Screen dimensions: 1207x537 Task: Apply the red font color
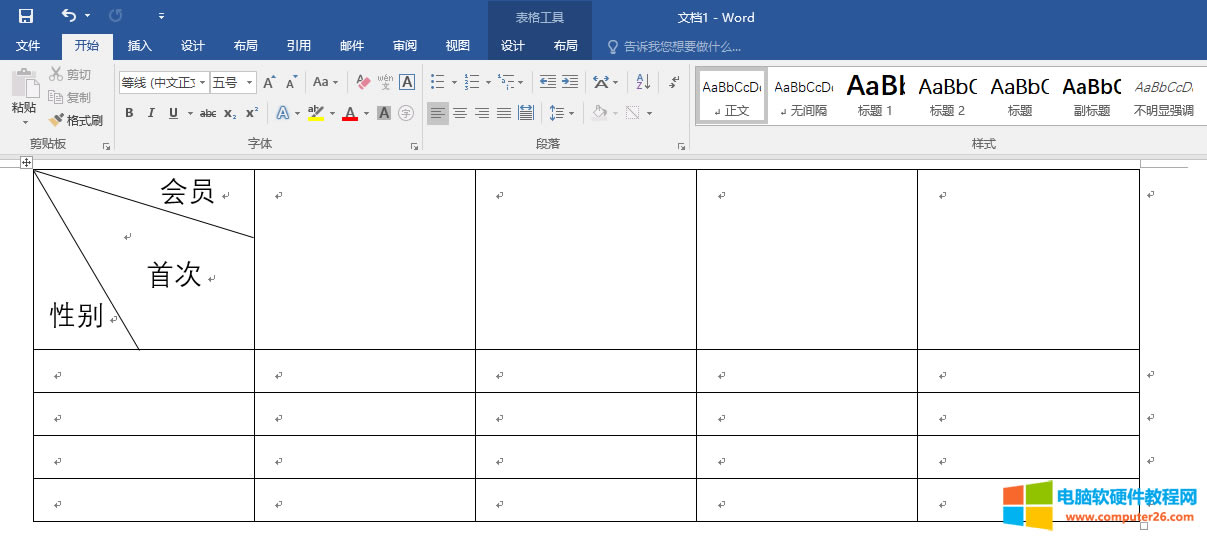tap(350, 113)
